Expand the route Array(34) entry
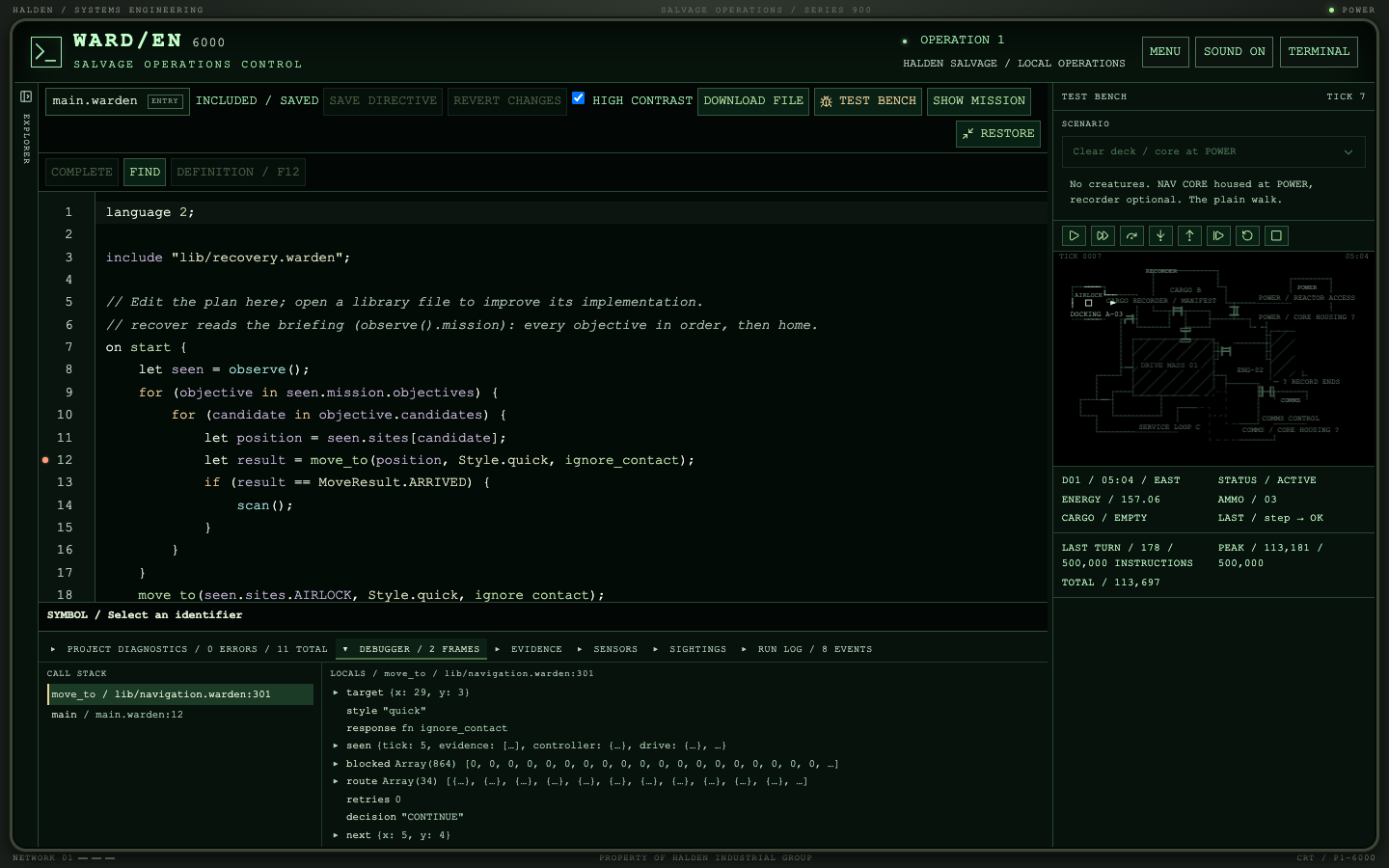Image resolution: width=1389 pixels, height=868 pixels. pos(336,781)
